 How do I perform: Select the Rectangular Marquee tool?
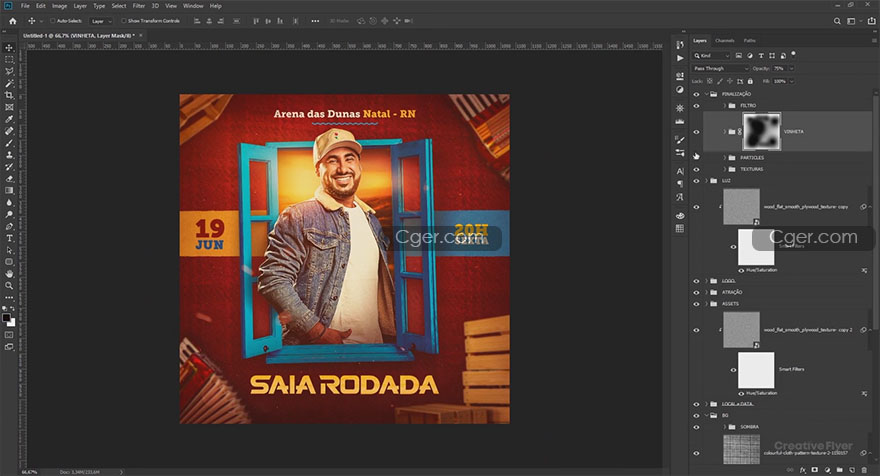point(9,60)
